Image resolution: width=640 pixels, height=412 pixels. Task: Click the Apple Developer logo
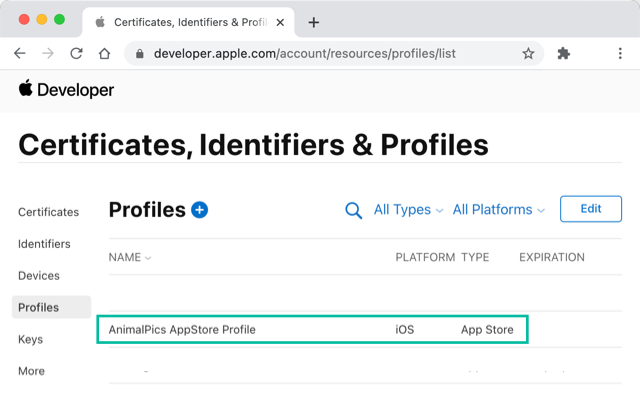66,89
